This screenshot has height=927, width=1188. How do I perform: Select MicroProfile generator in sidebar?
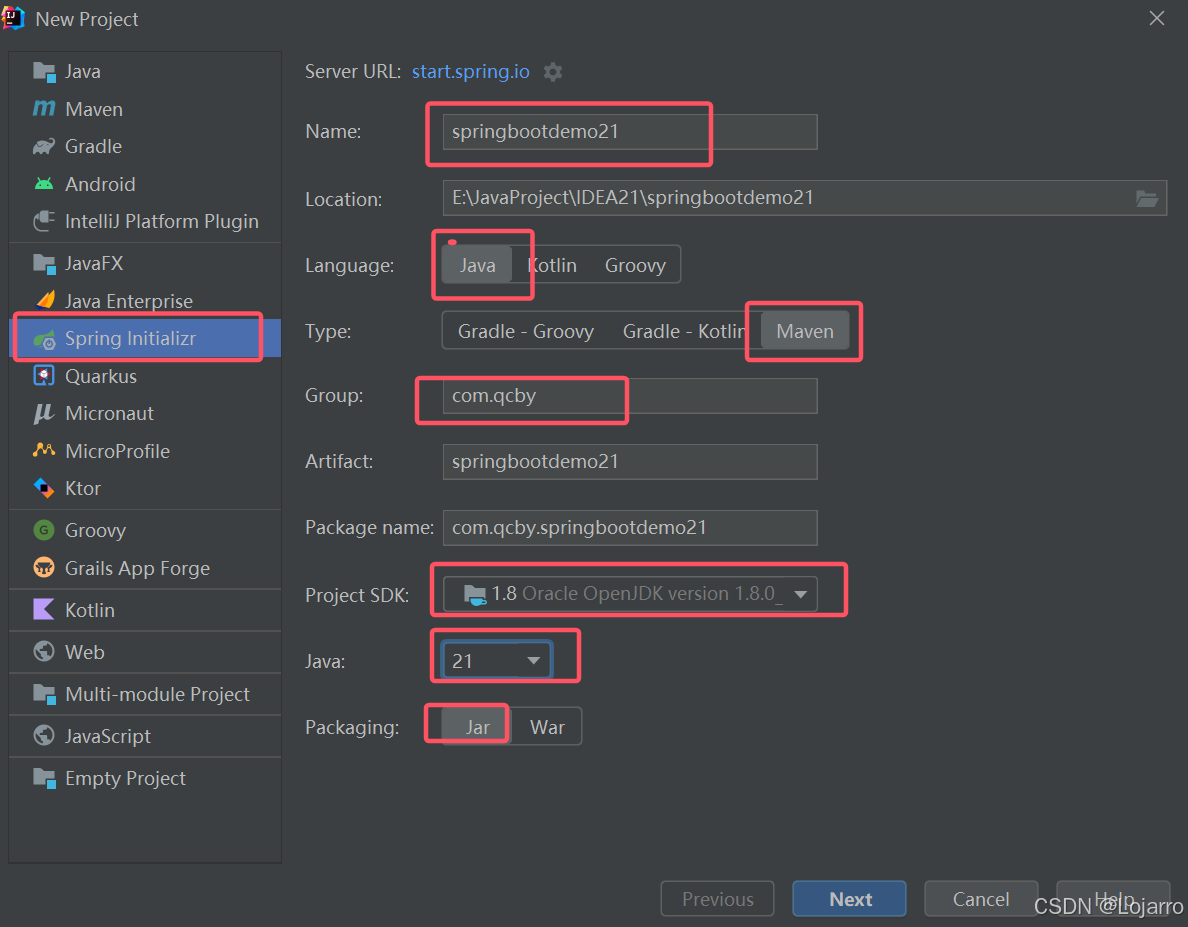(145, 451)
